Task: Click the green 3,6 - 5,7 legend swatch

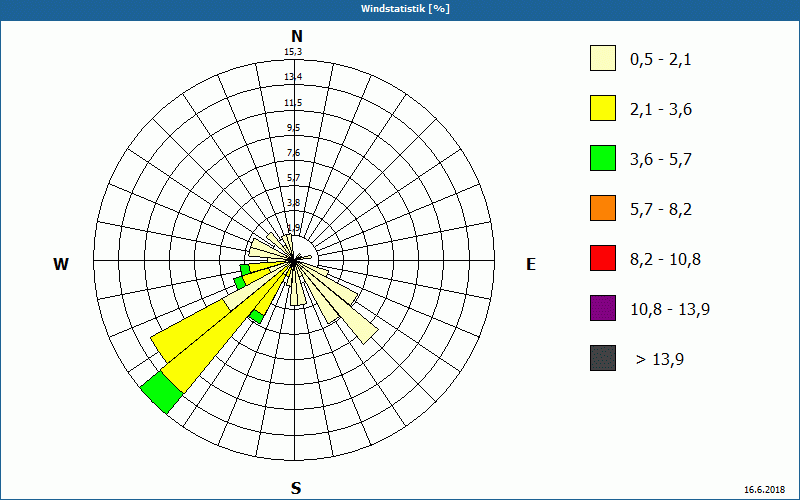Action: point(603,158)
